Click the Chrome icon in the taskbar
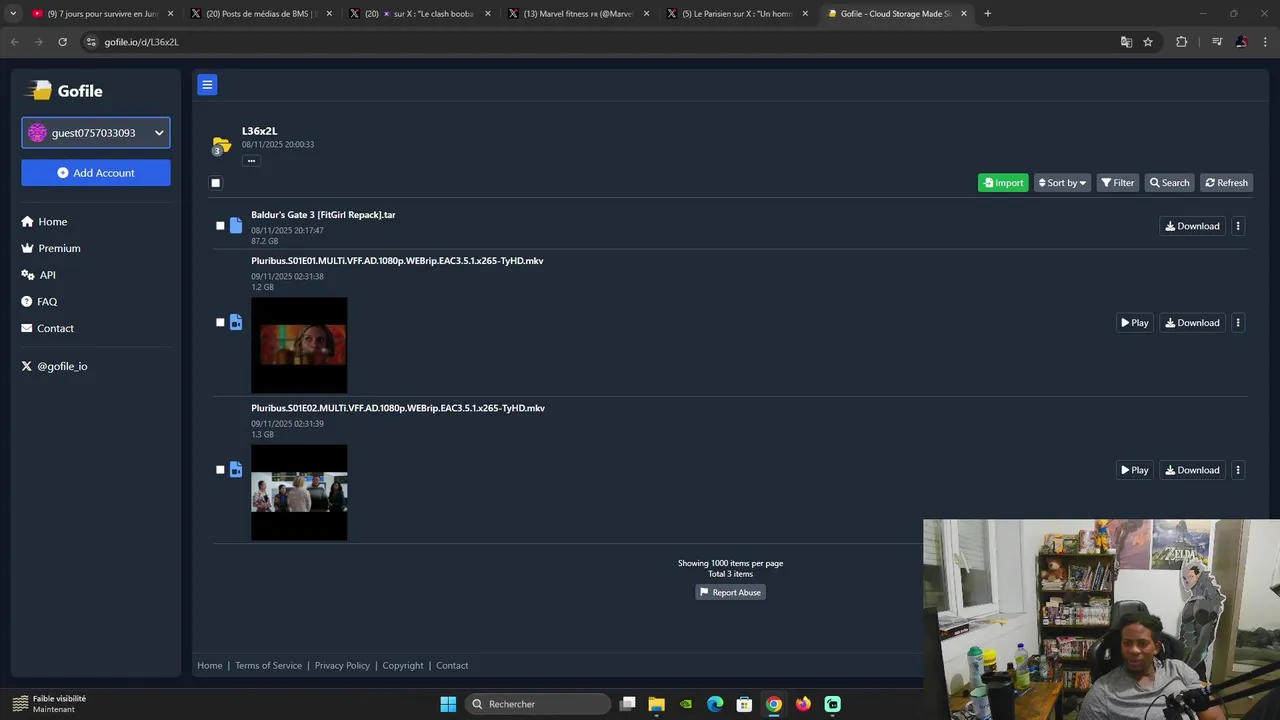Image resolution: width=1280 pixels, height=720 pixels. [x=774, y=704]
